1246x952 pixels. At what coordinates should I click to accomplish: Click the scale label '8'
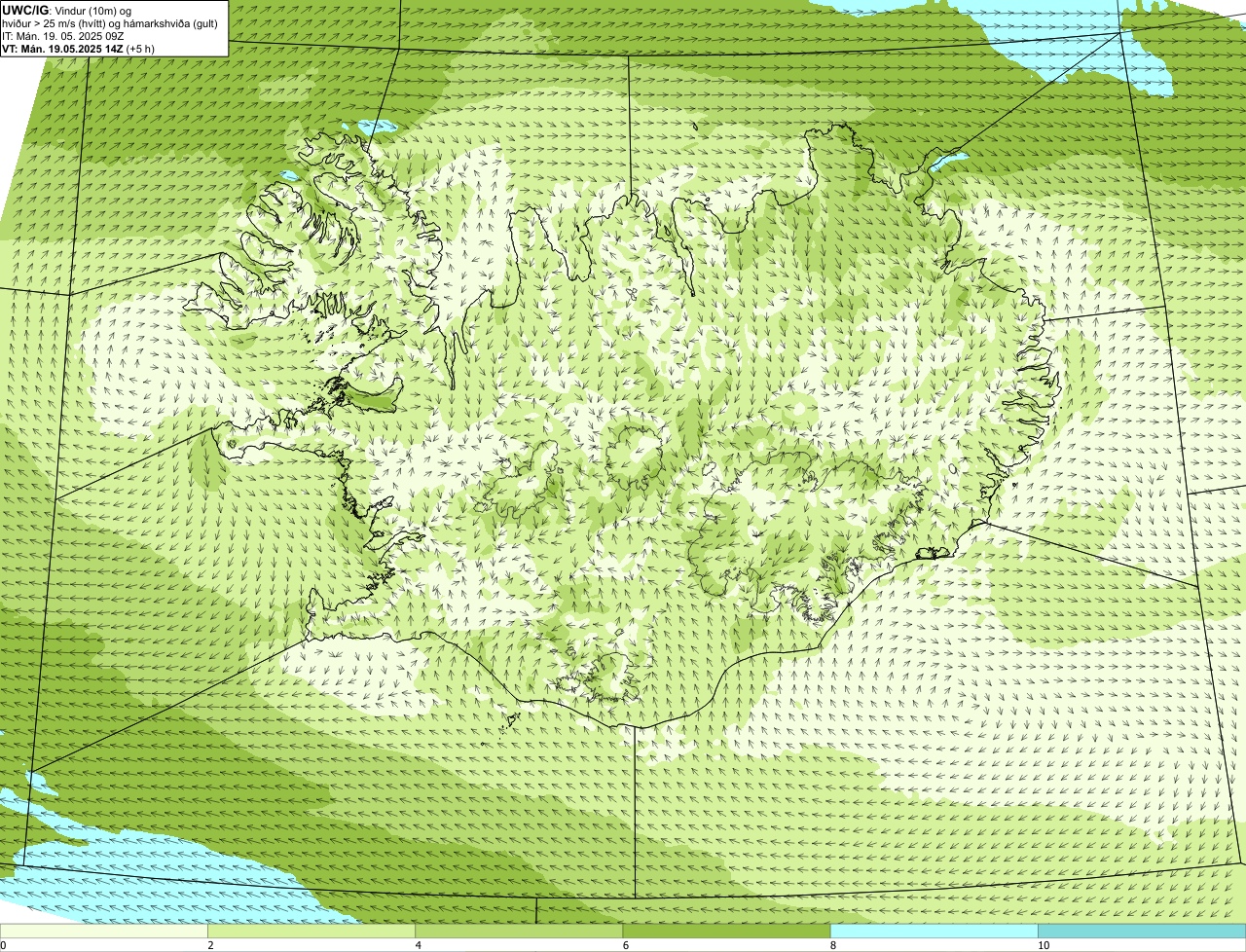(832, 945)
